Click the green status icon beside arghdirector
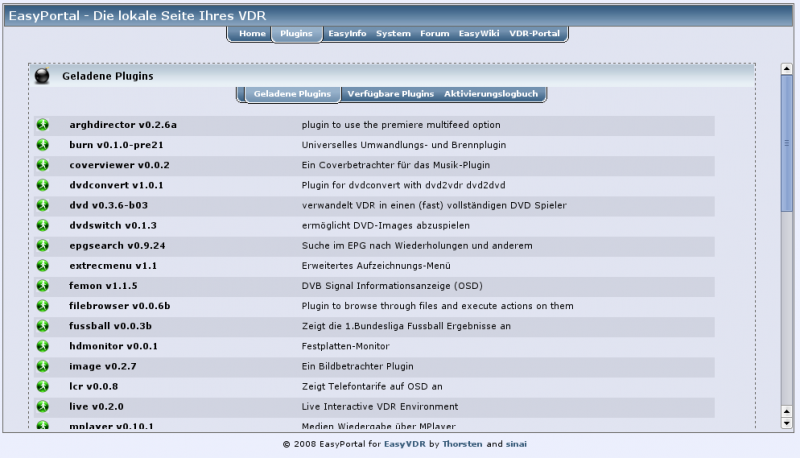The height and width of the screenshot is (458, 800). 43,125
